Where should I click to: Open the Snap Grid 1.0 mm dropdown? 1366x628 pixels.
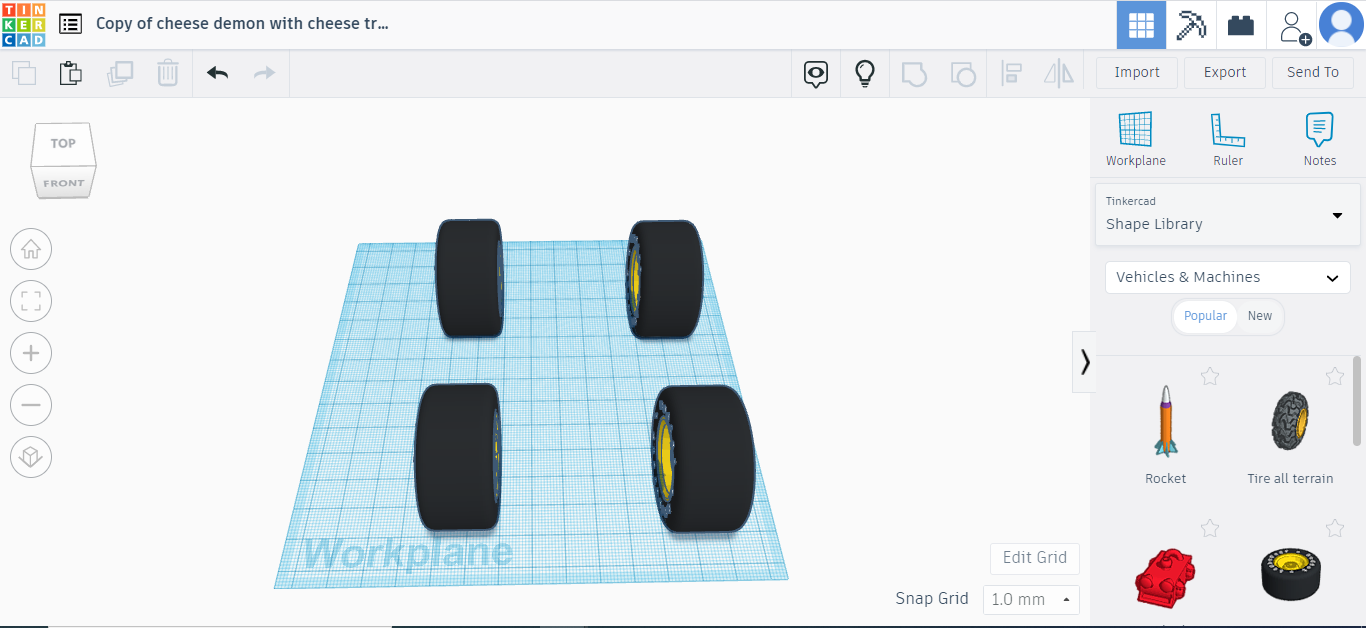[1031, 600]
